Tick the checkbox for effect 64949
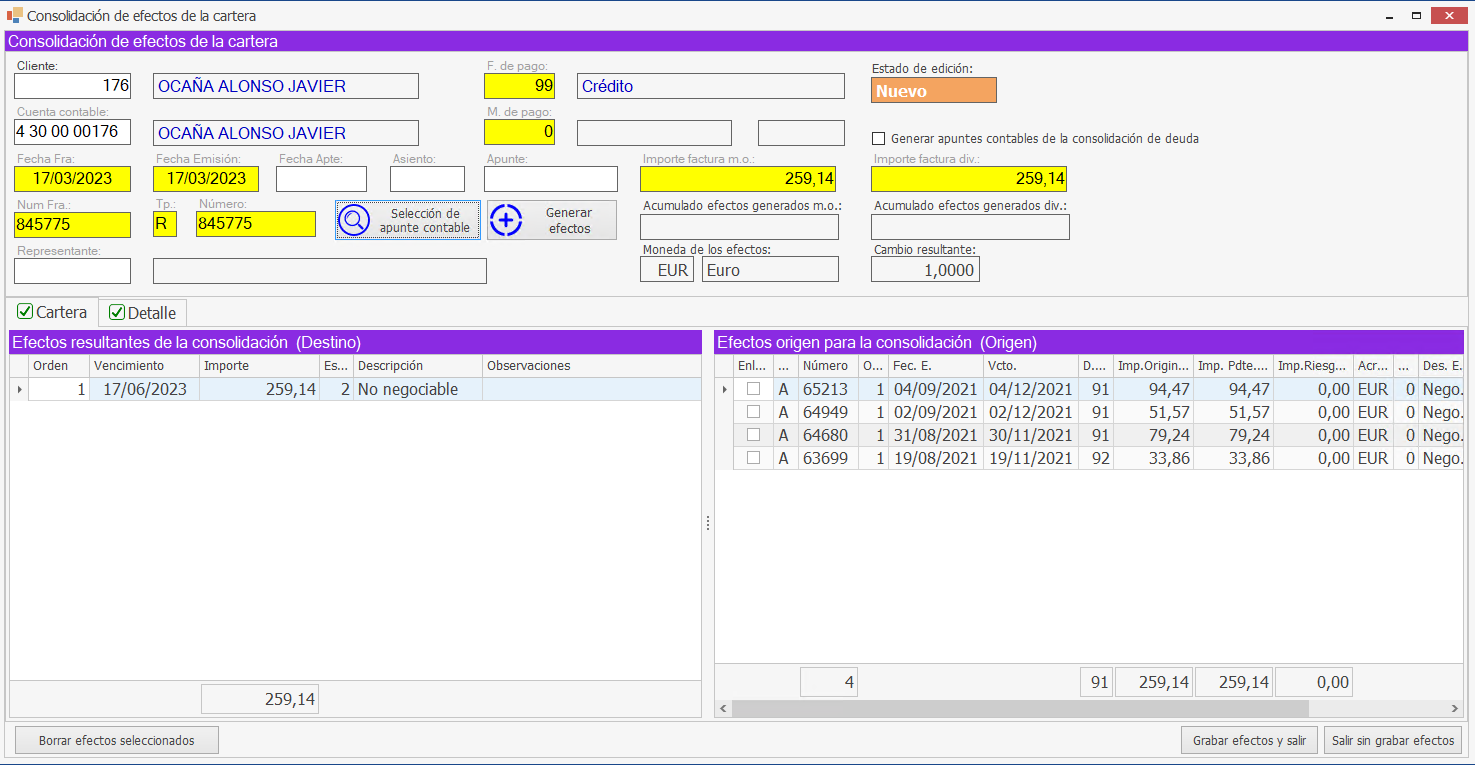The width and height of the screenshot is (1475, 765). [753, 412]
